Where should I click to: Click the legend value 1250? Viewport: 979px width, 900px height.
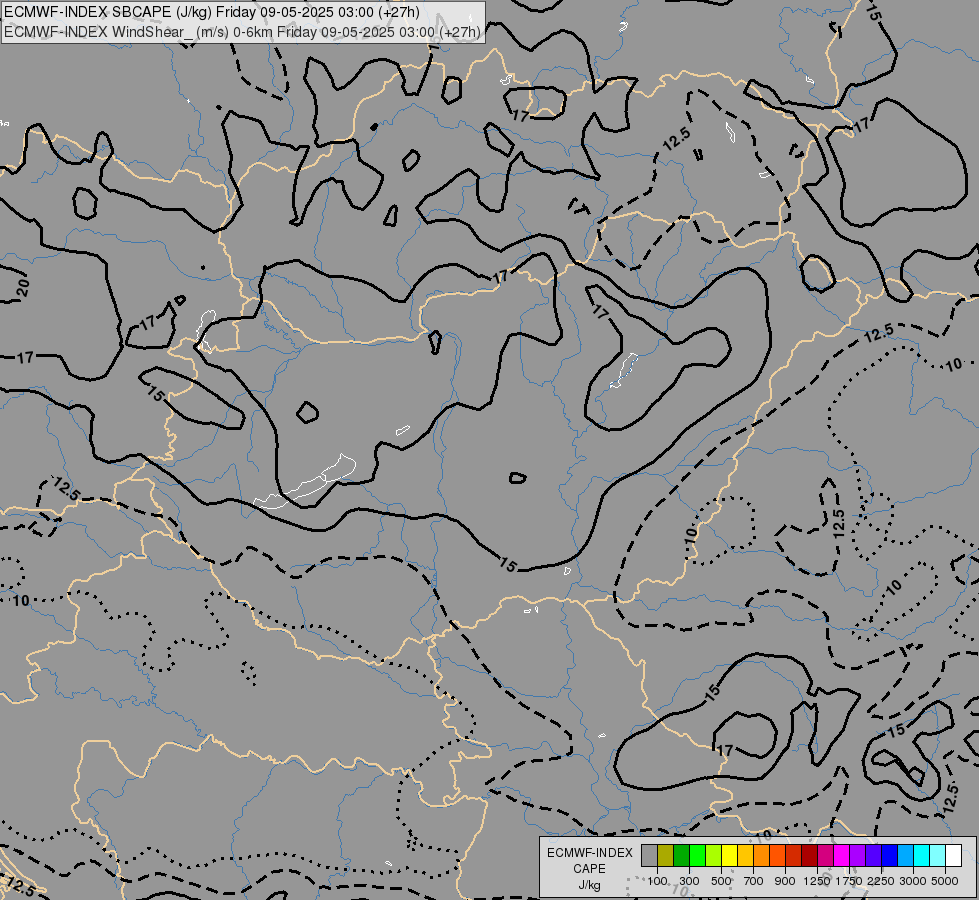[x=817, y=881]
